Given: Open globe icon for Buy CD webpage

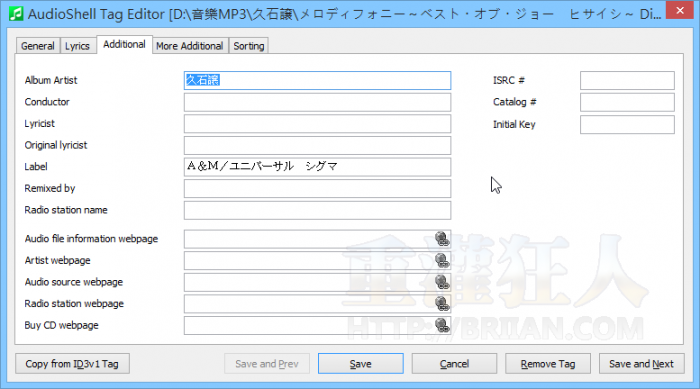Looking at the screenshot, I should pyautogui.click(x=442, y=325).
